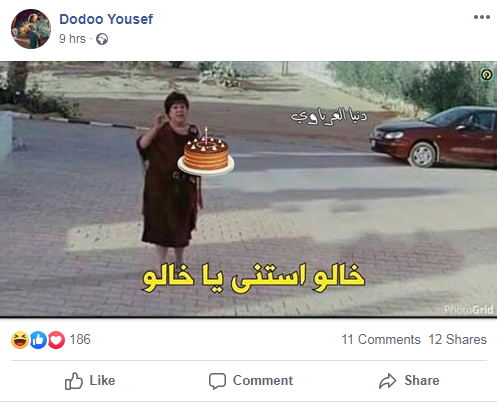This screenshot has height=405, width=497.
Task: Click the thumbs-up outline icon beside Like
Action: pyautogui.click(x=74, y=381)
